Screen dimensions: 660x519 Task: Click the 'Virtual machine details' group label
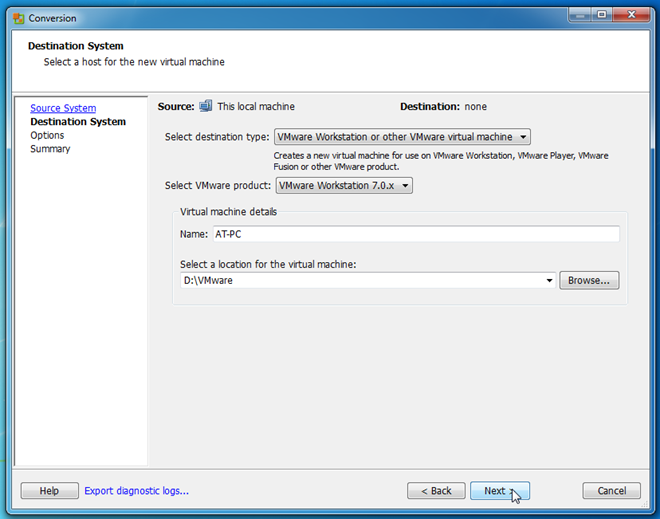[x=229, y=212]
